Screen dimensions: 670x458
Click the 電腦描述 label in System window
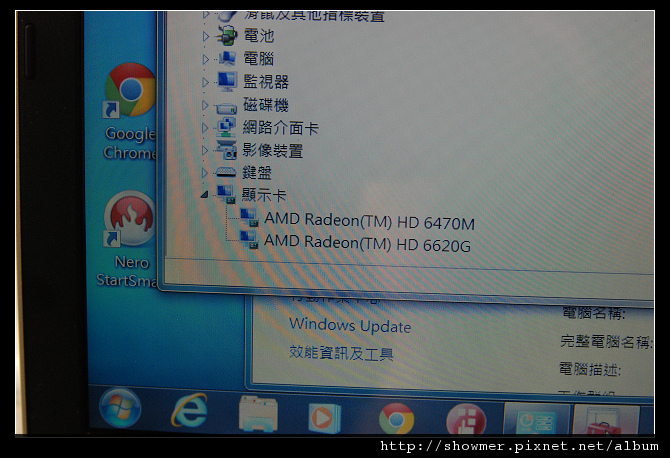[x=590, y=369]
